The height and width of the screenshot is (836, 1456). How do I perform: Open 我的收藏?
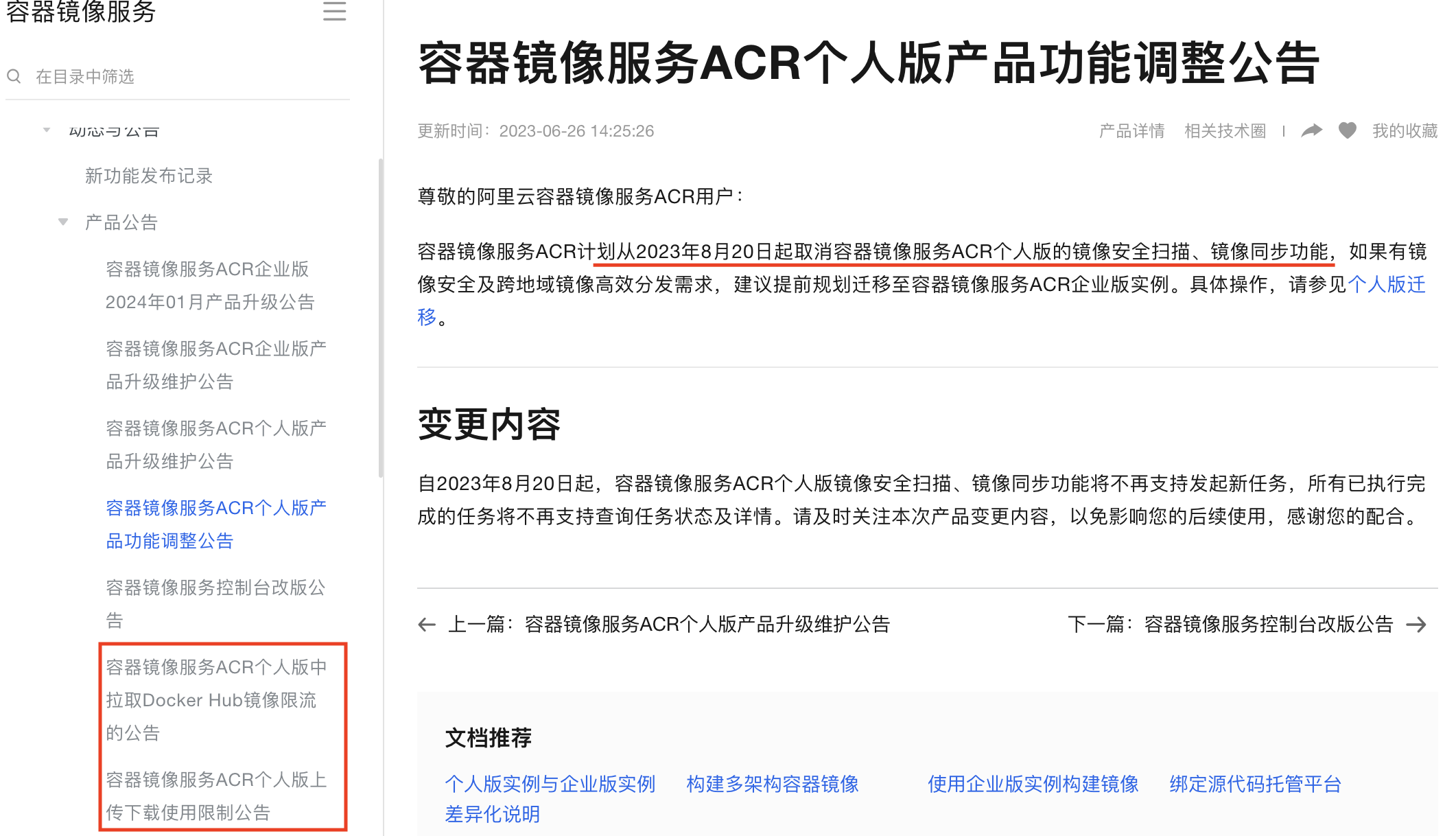(x=1405, y=130)
